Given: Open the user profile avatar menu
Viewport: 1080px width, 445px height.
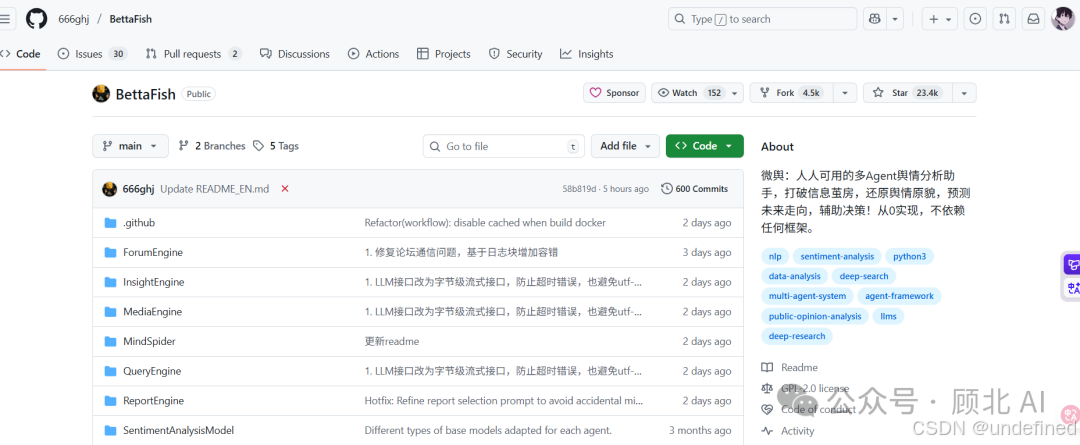Looking at the screenshot, I should (x=1062, y=19).
